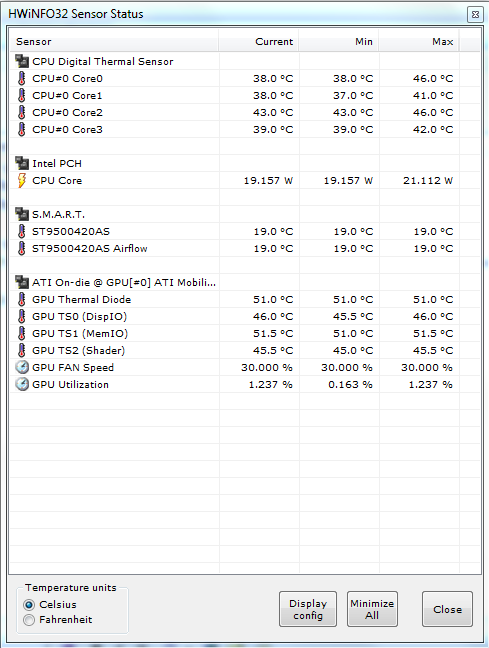Click thermometer icon beside GPU TS2 (Shader)

click(21, 350)
